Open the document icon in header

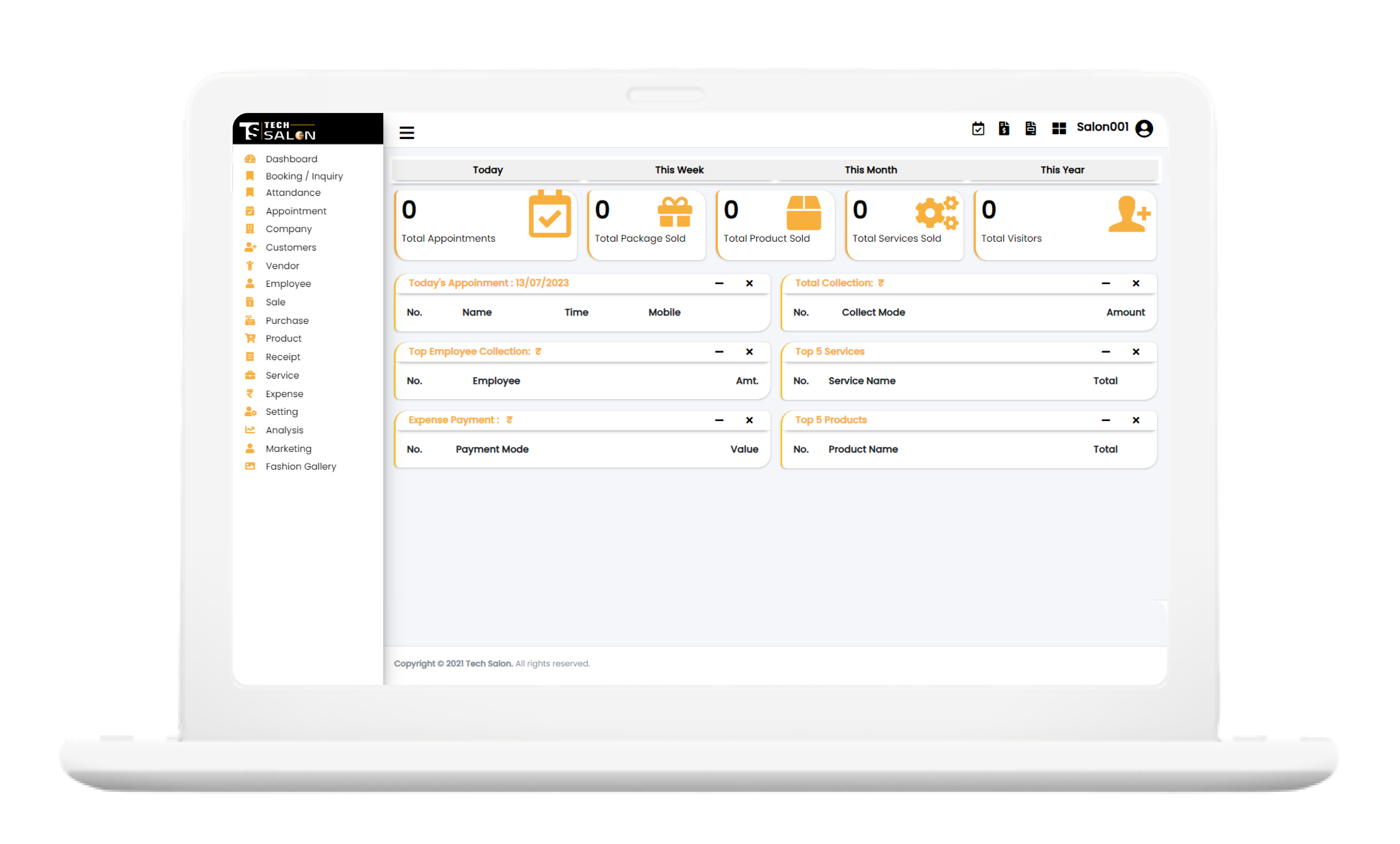[x=1031, y=128]
